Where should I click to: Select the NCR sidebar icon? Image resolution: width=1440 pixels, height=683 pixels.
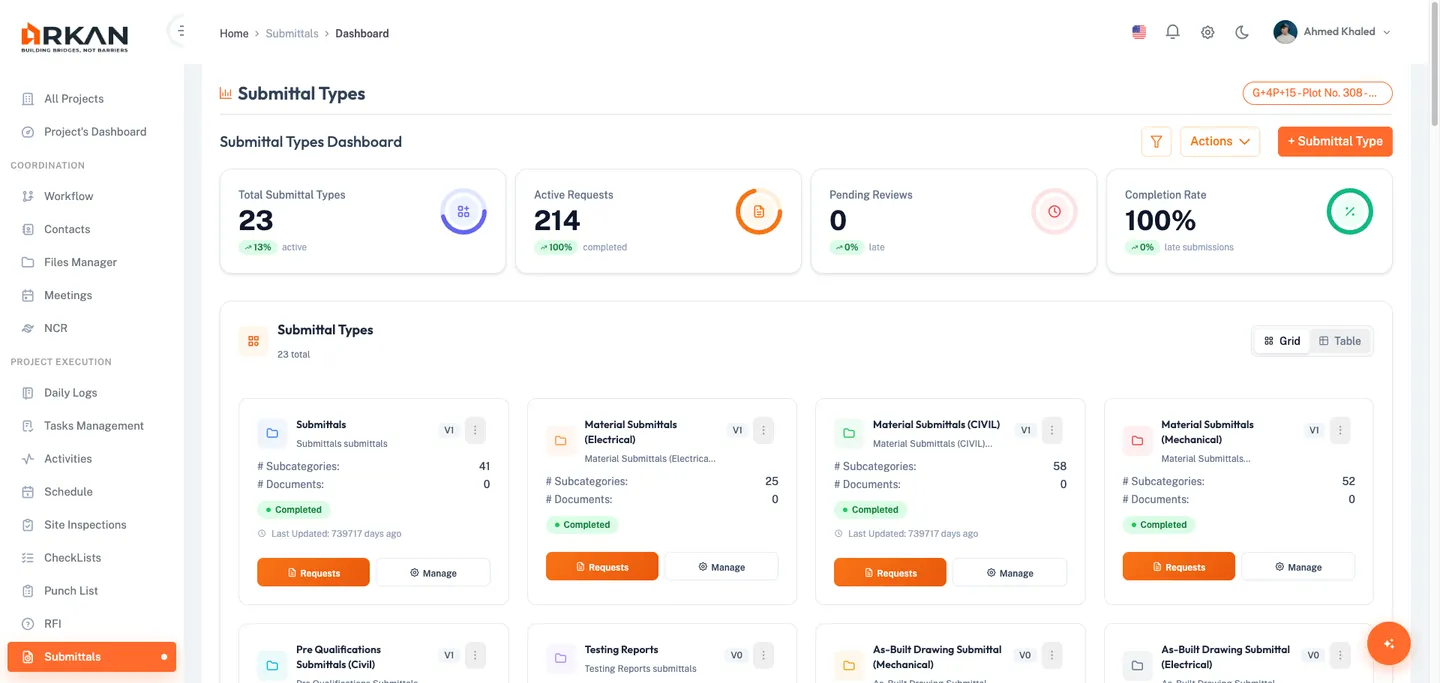30,327
